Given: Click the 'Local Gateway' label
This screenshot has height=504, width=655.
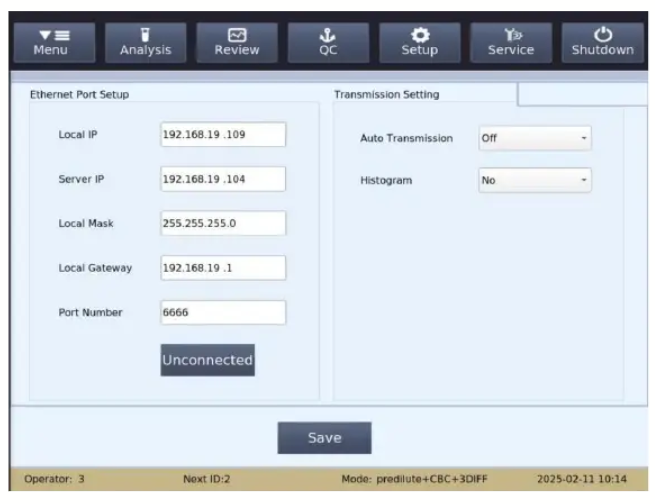Looking at the screenshot, I should coord(95,268).
